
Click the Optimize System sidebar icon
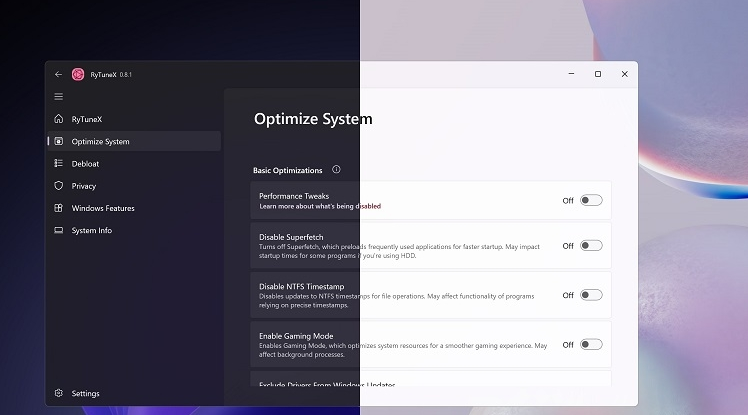point(59,141)
